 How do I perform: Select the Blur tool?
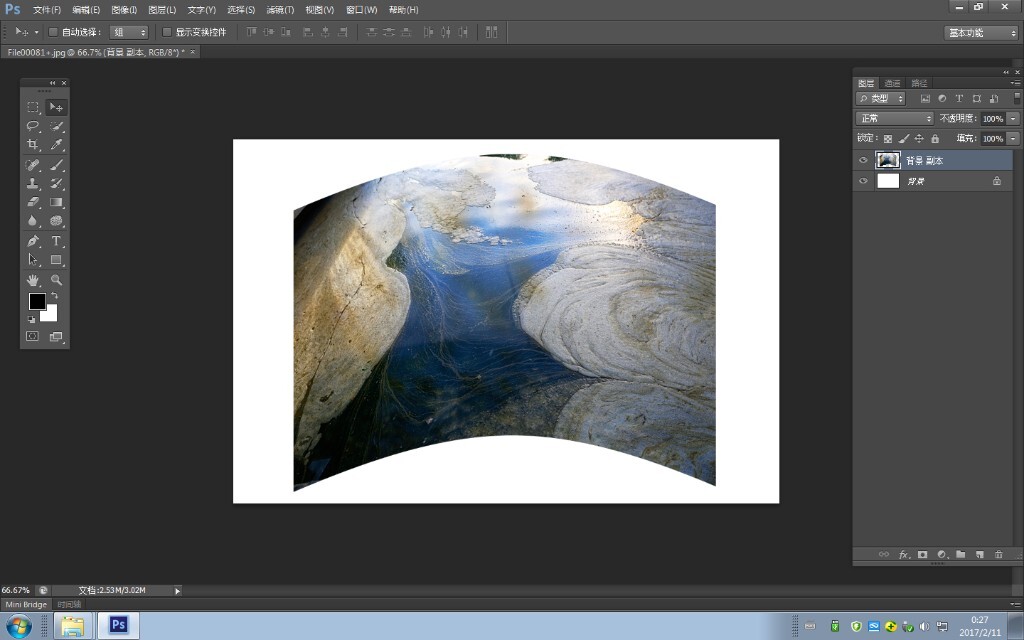click(33, 221)
